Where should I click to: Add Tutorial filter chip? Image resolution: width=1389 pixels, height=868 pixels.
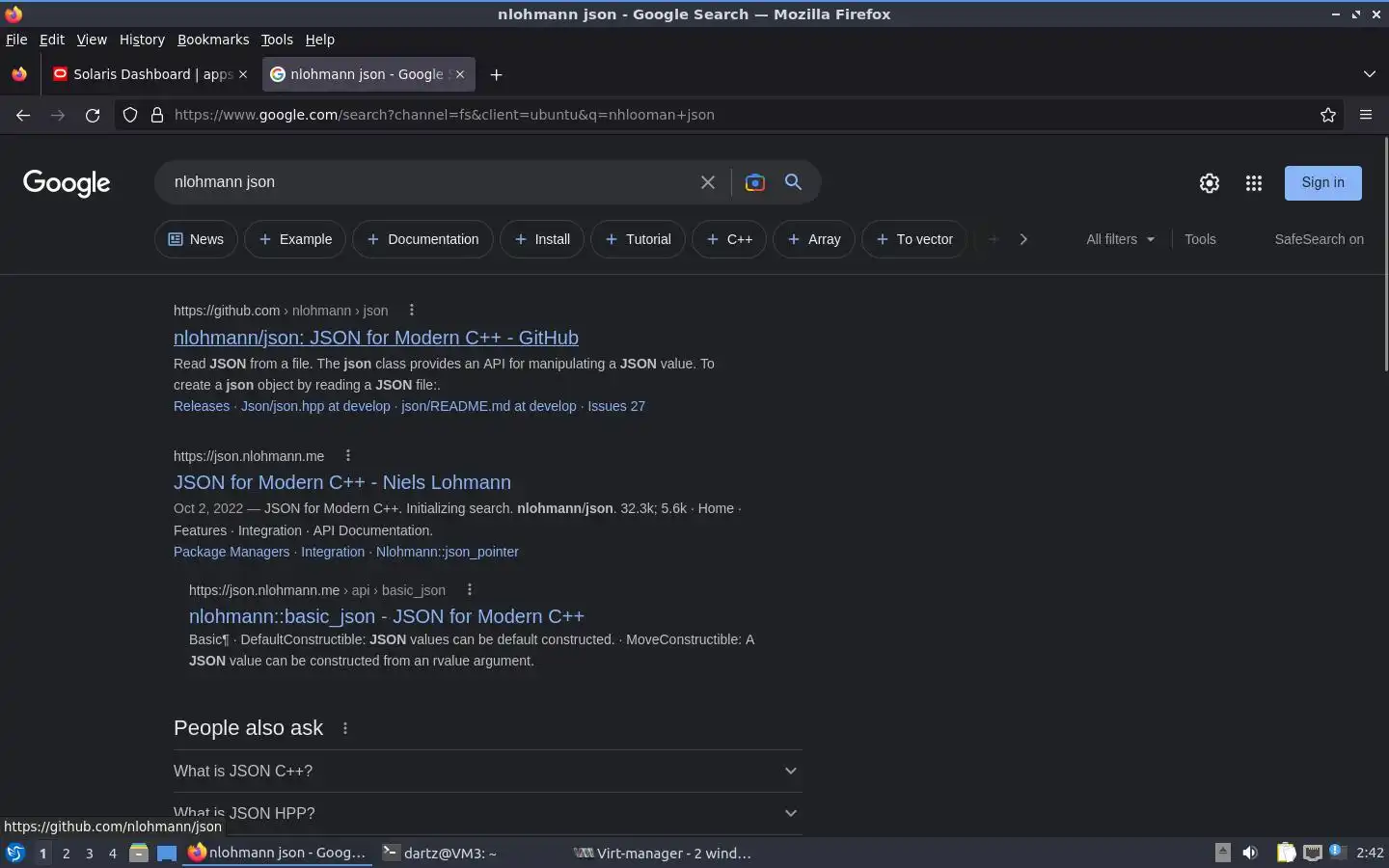click(x=638, y=239)
